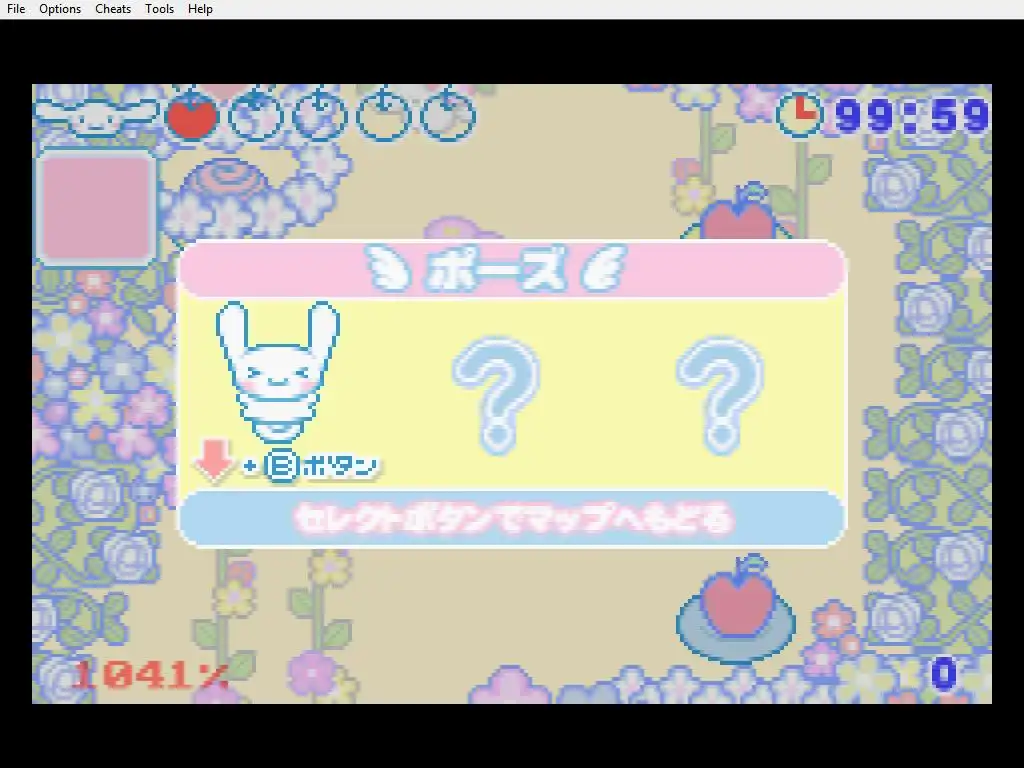Click the middle question mark locked pose
Screen dimensions: 1024x768
point(497,396)
